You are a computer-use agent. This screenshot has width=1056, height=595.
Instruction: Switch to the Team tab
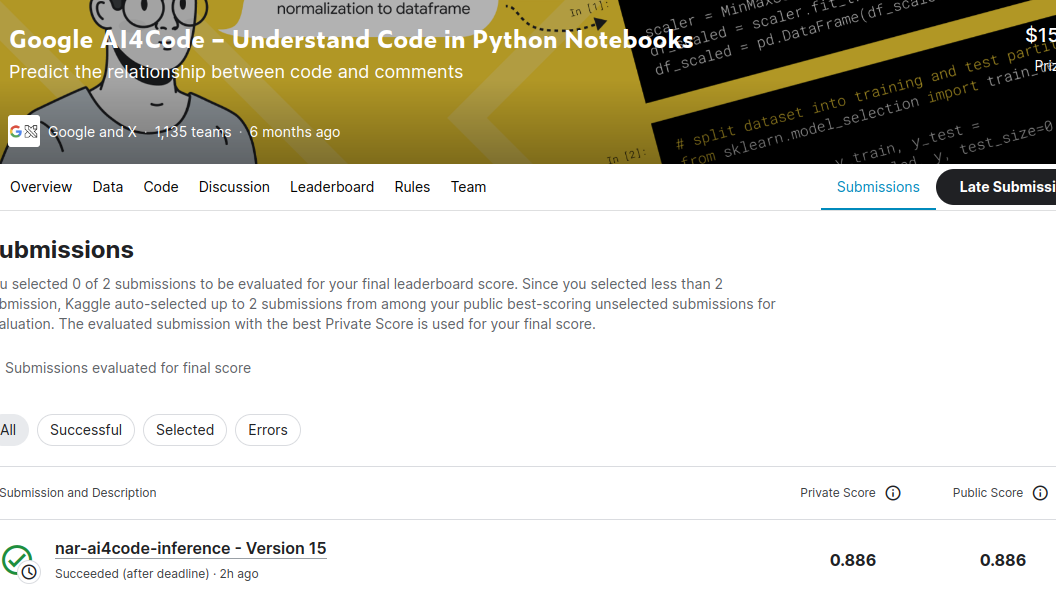(468, 187)
